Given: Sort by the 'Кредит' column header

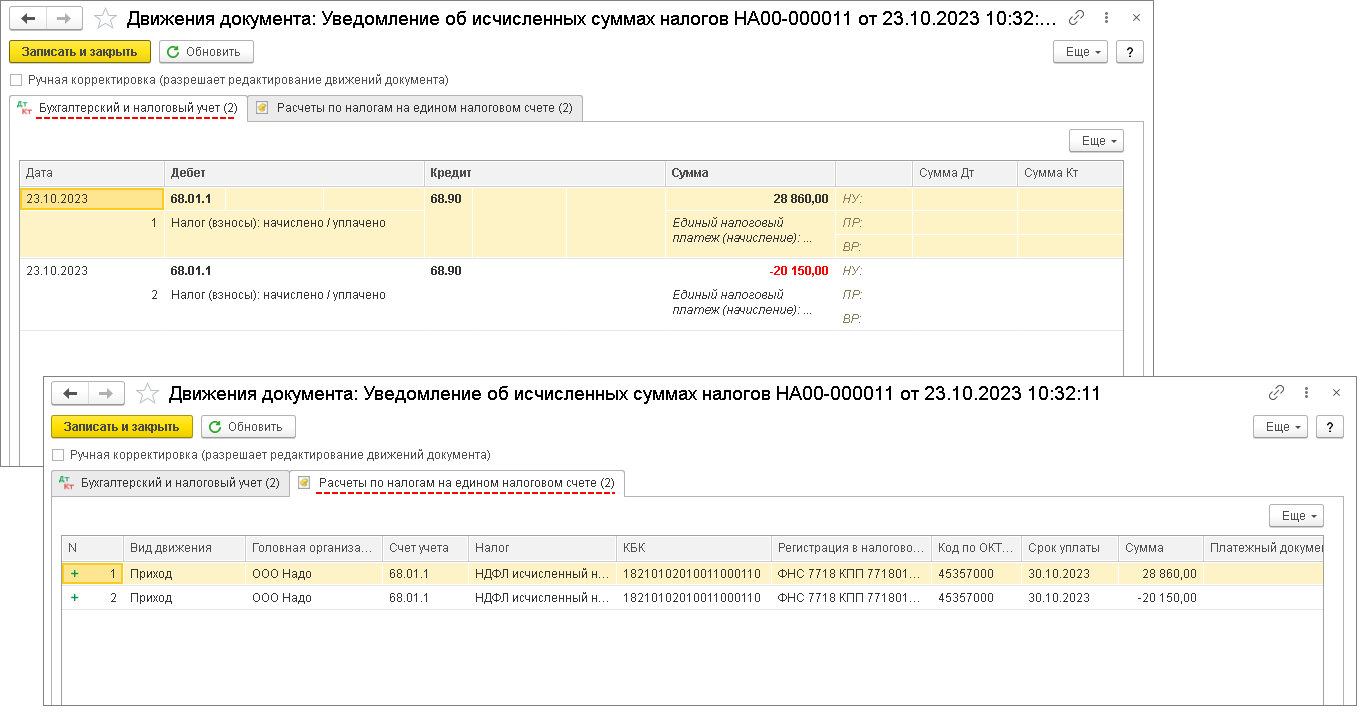Looking at the screenshot, I should point(545,173).
